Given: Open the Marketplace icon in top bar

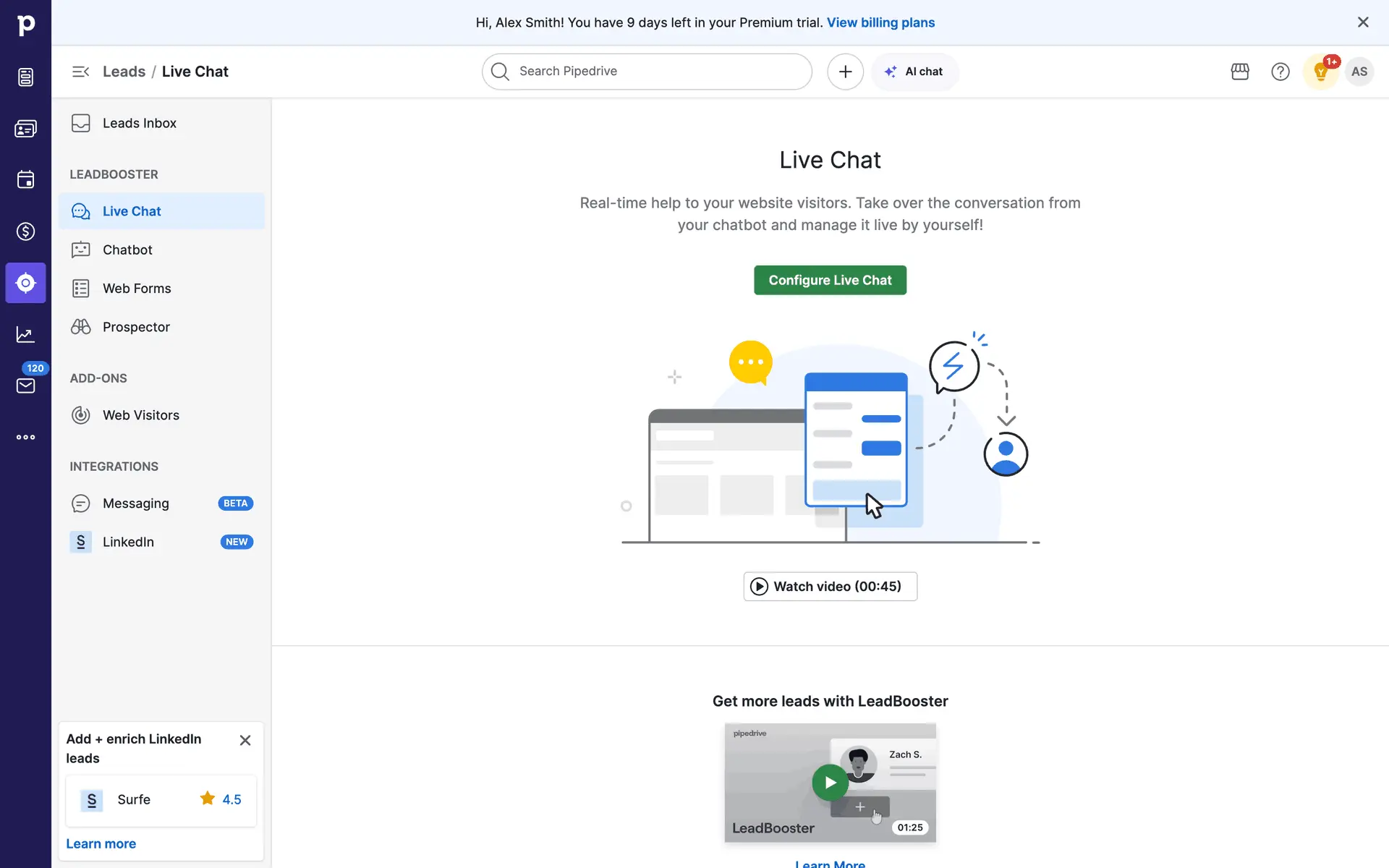Looking at the screenshot, I should click(x=1240, y=72).
